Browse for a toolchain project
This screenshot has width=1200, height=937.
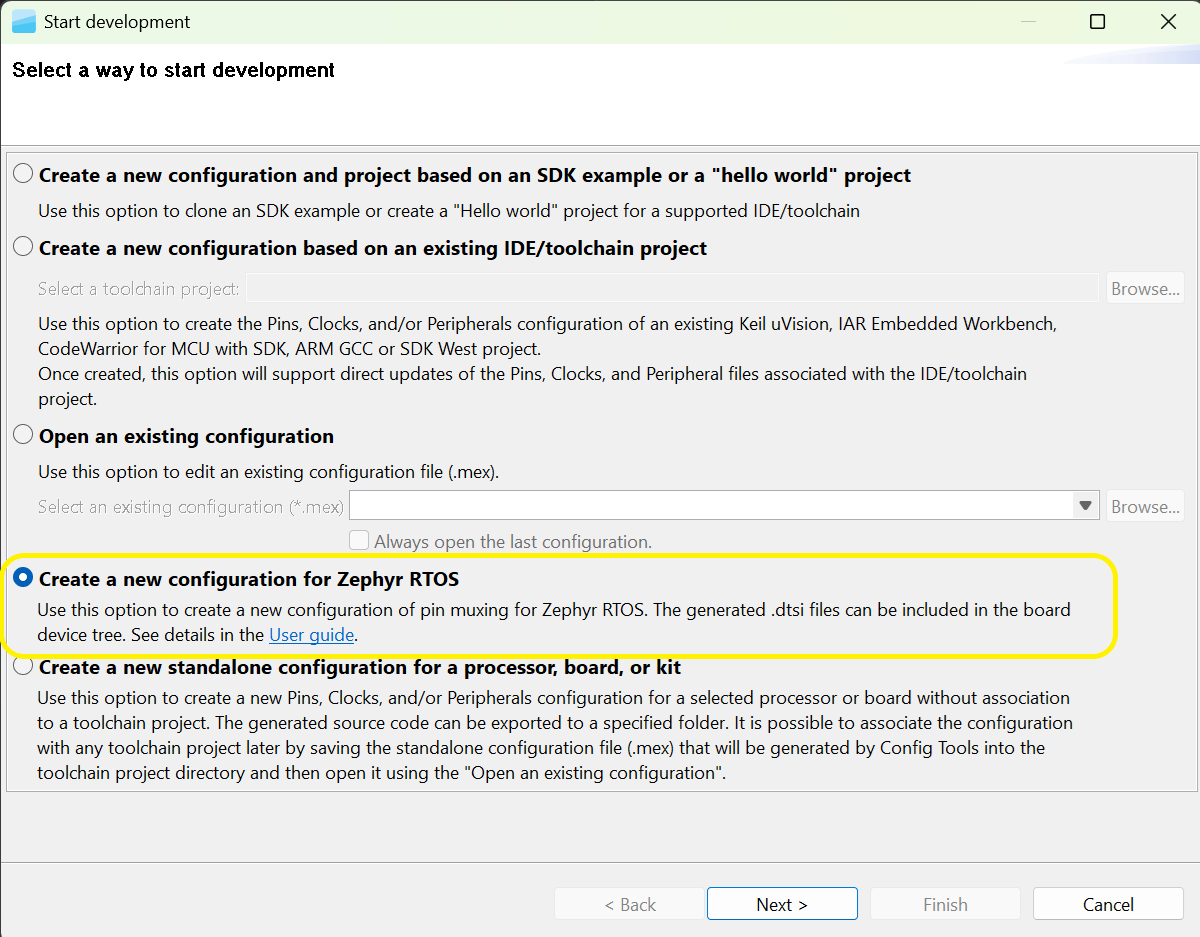[x=1145, y=289]
